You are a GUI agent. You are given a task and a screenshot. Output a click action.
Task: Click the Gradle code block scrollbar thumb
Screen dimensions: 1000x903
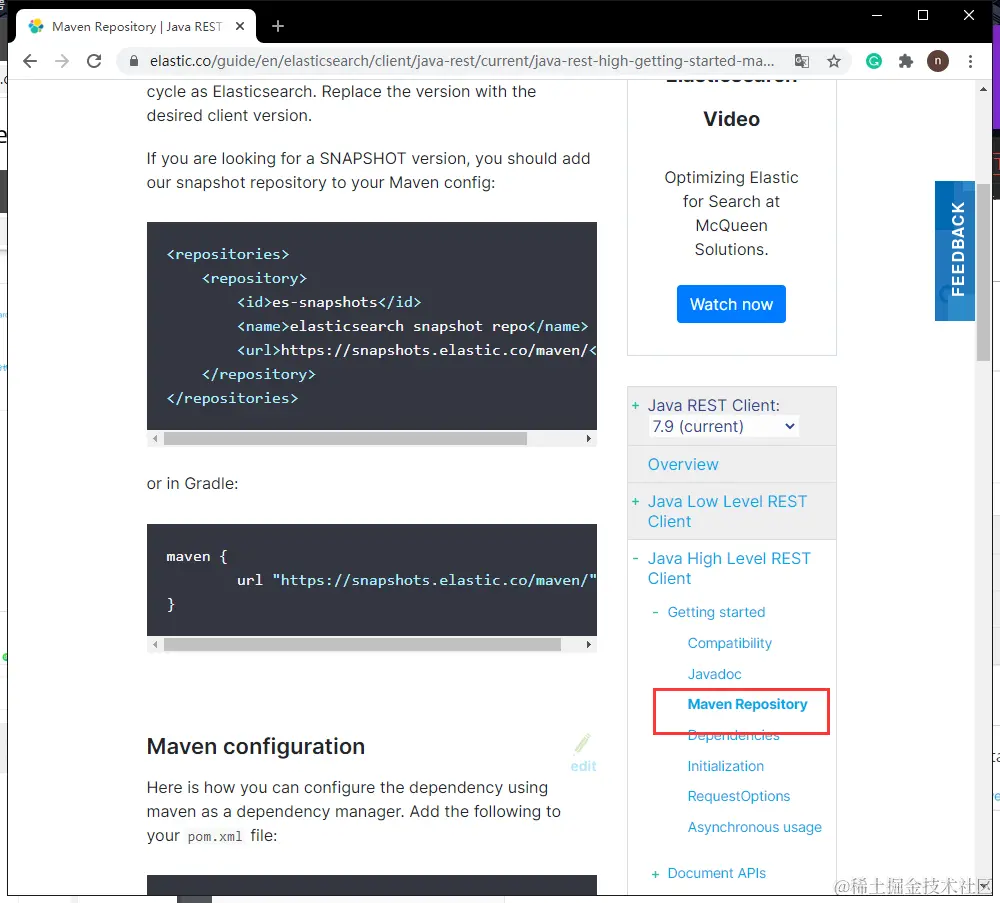(362, 645)
